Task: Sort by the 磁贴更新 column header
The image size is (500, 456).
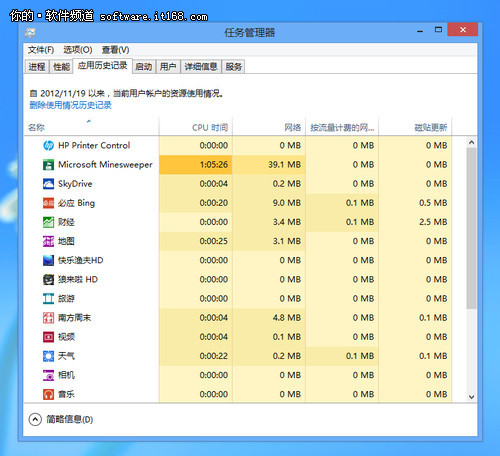Action: pos(415,127)
